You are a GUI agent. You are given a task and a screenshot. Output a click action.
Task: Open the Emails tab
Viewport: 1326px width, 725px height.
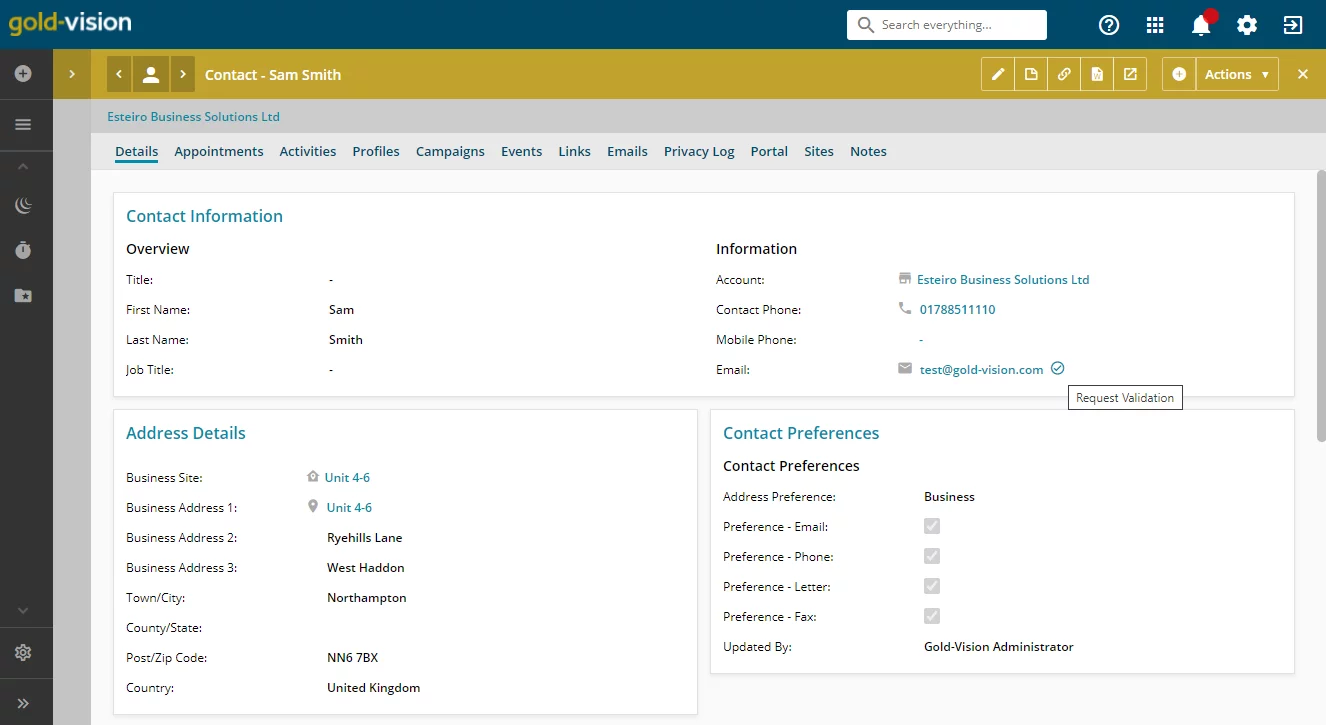(x=627, y=151)
